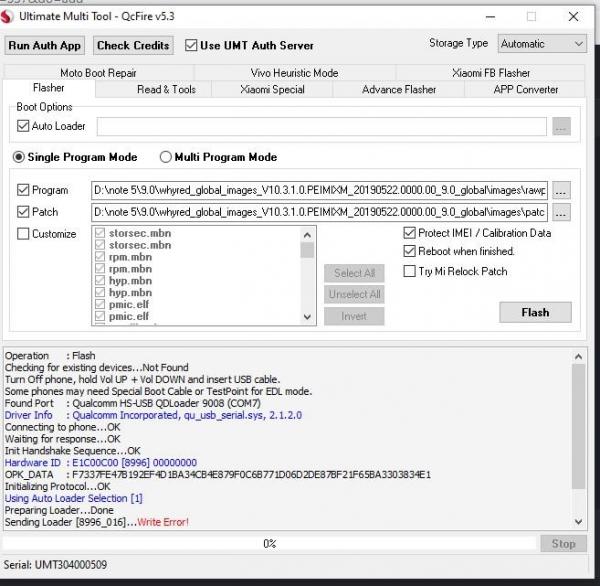This screenshot has width=600, height=586.
Task: Click the Flash button
Action: (535, 312)
